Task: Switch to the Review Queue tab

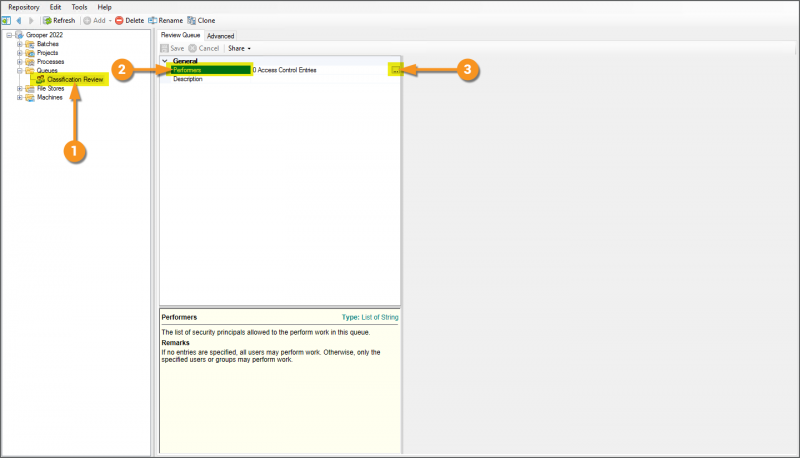Action: click(x=181, y=35)
